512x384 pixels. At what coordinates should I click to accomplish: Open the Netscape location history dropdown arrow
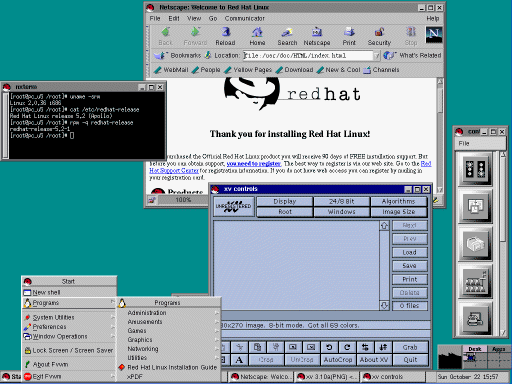pos(377,56)
